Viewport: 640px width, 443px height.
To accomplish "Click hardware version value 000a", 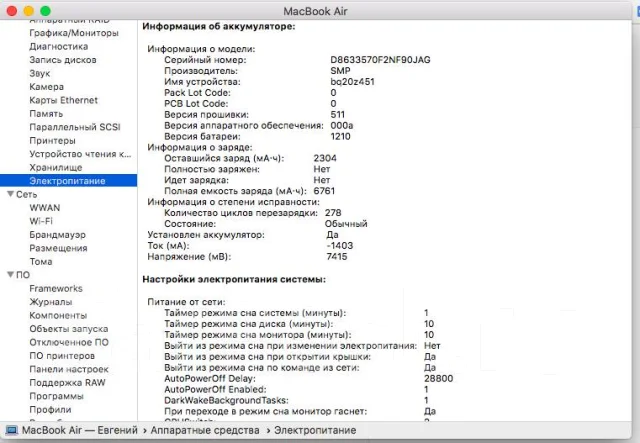I will click(x=342, y=125).
